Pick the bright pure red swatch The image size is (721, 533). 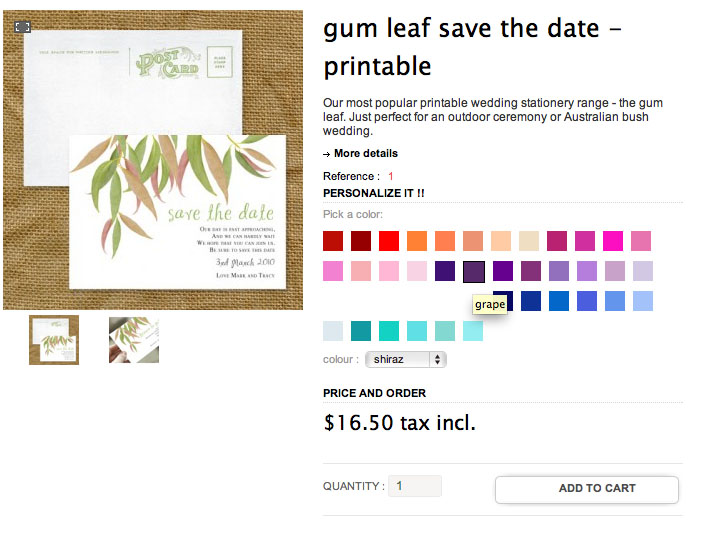389,241
